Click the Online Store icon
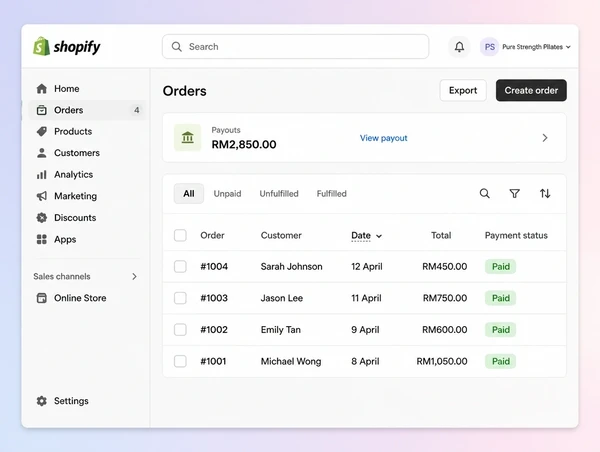 [42, 298]
